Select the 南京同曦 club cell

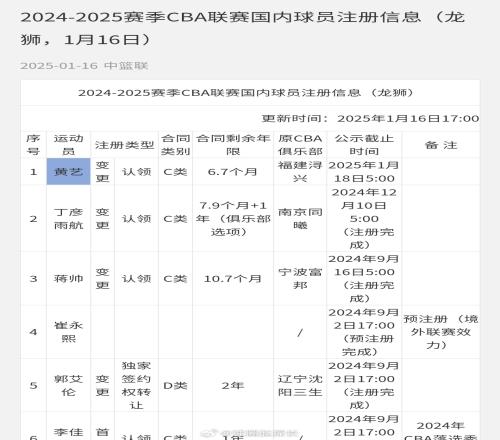point(300,218)
